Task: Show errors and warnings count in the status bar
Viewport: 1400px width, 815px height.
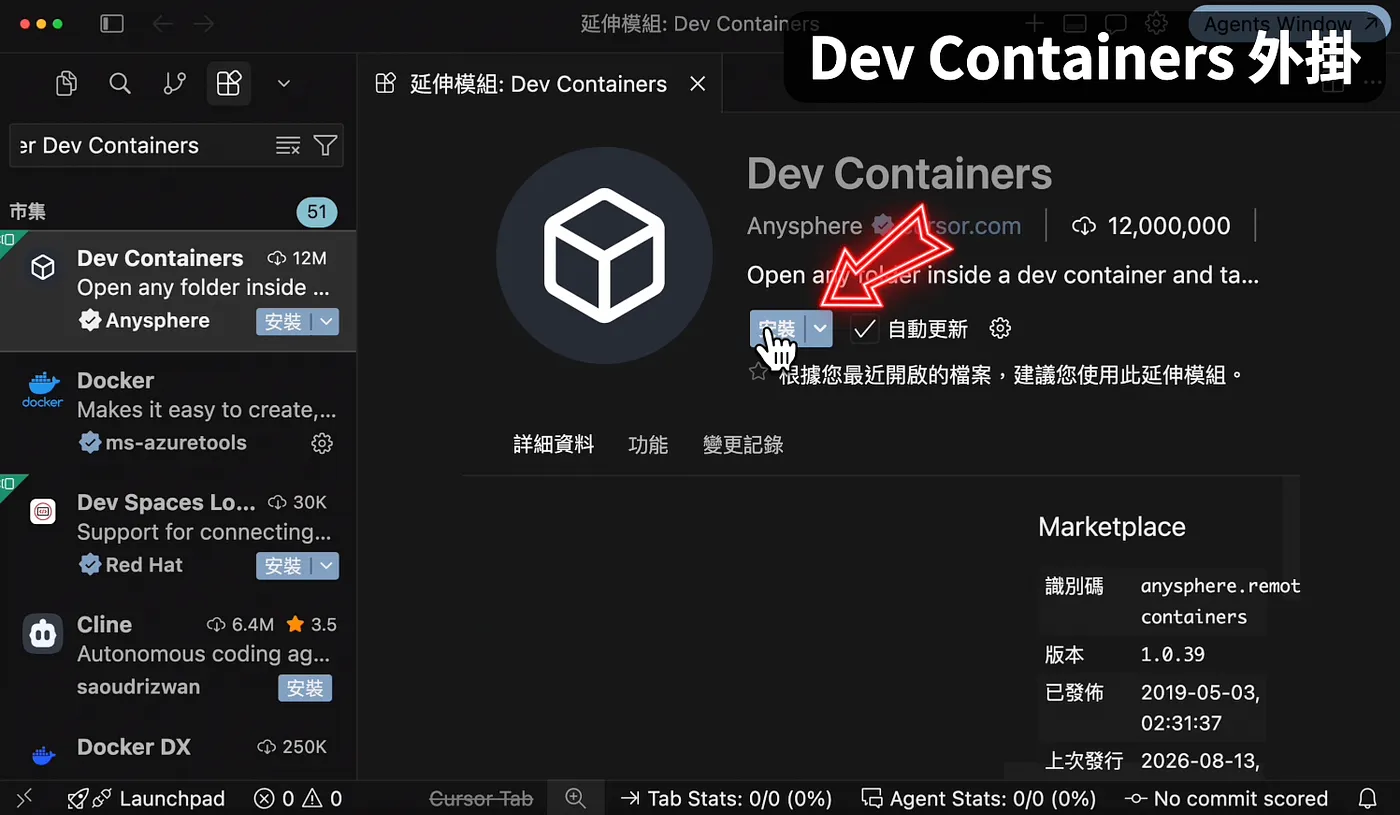Action: pos(298,799)
